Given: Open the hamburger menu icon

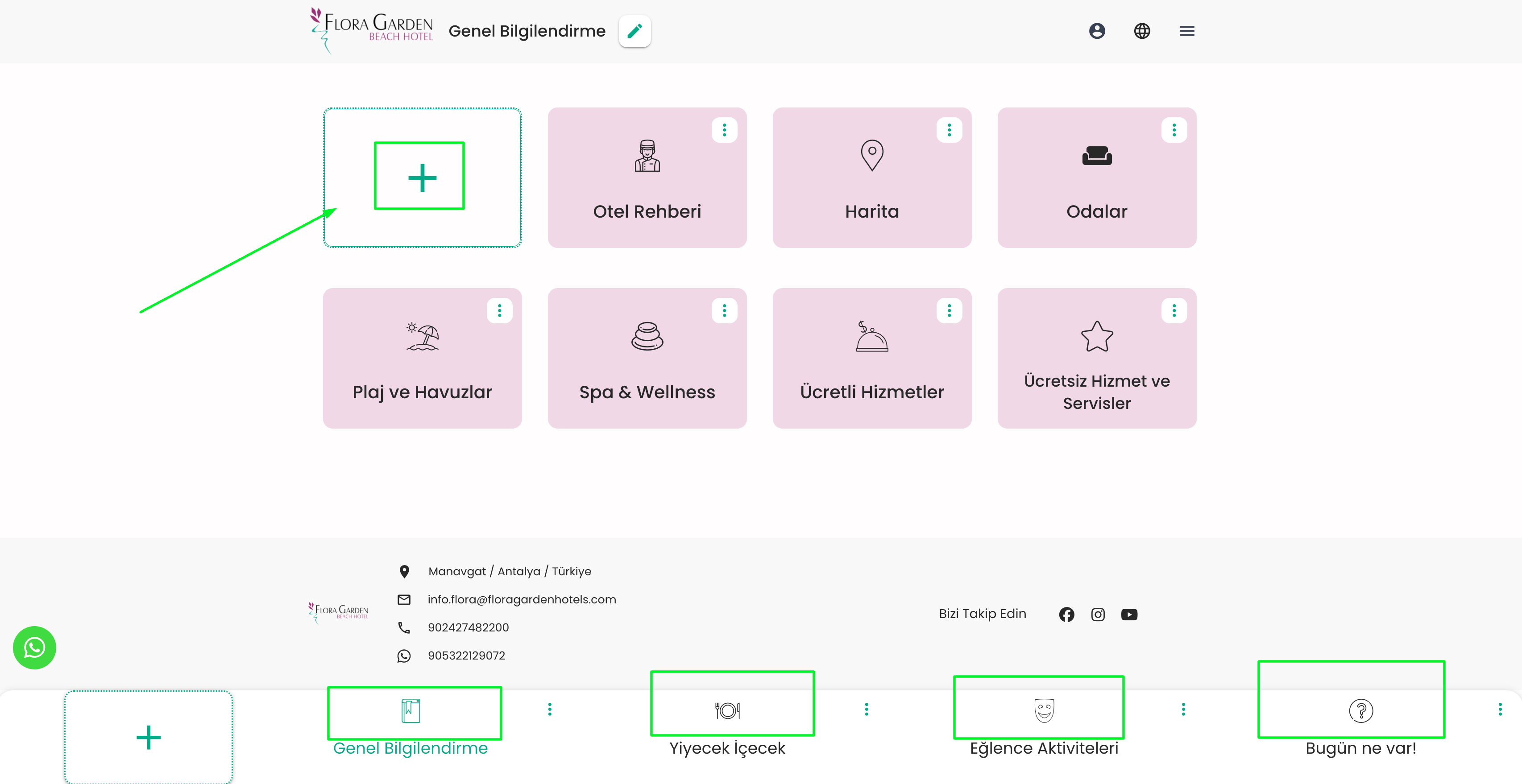Looking at the screenshot, I should [x=1186, y=31].
